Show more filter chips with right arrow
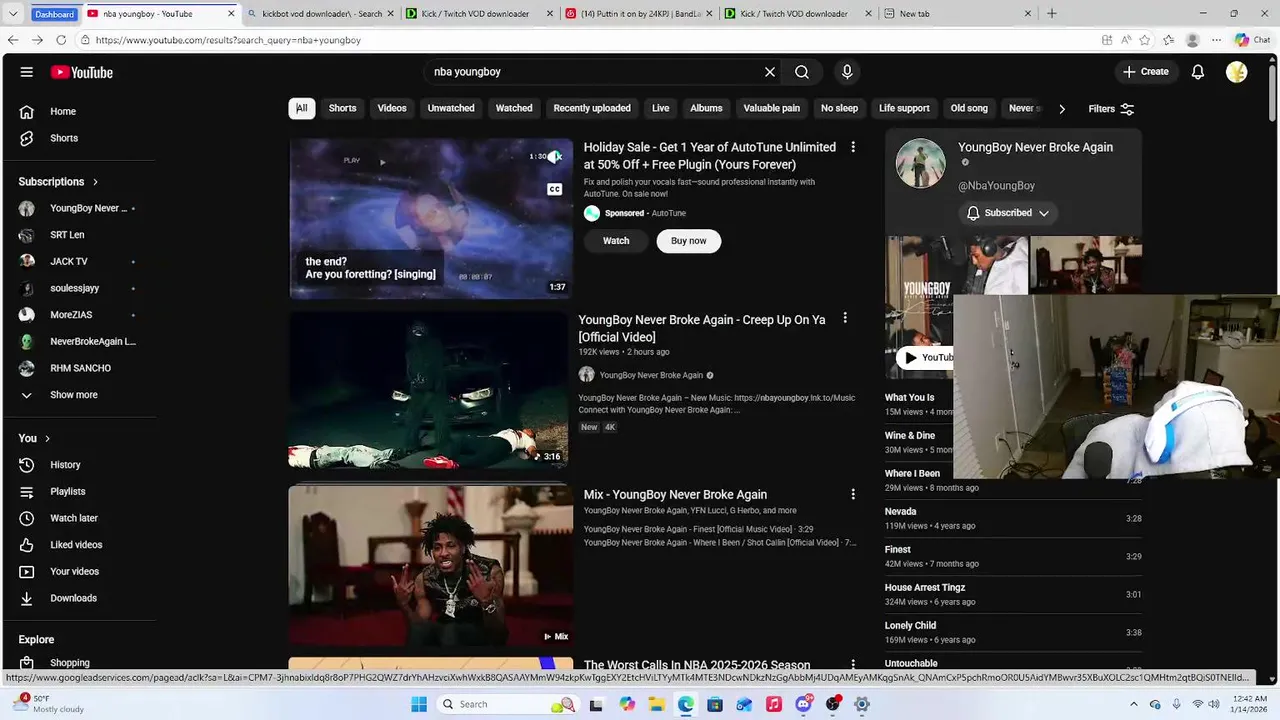 tap(1061, 109)
